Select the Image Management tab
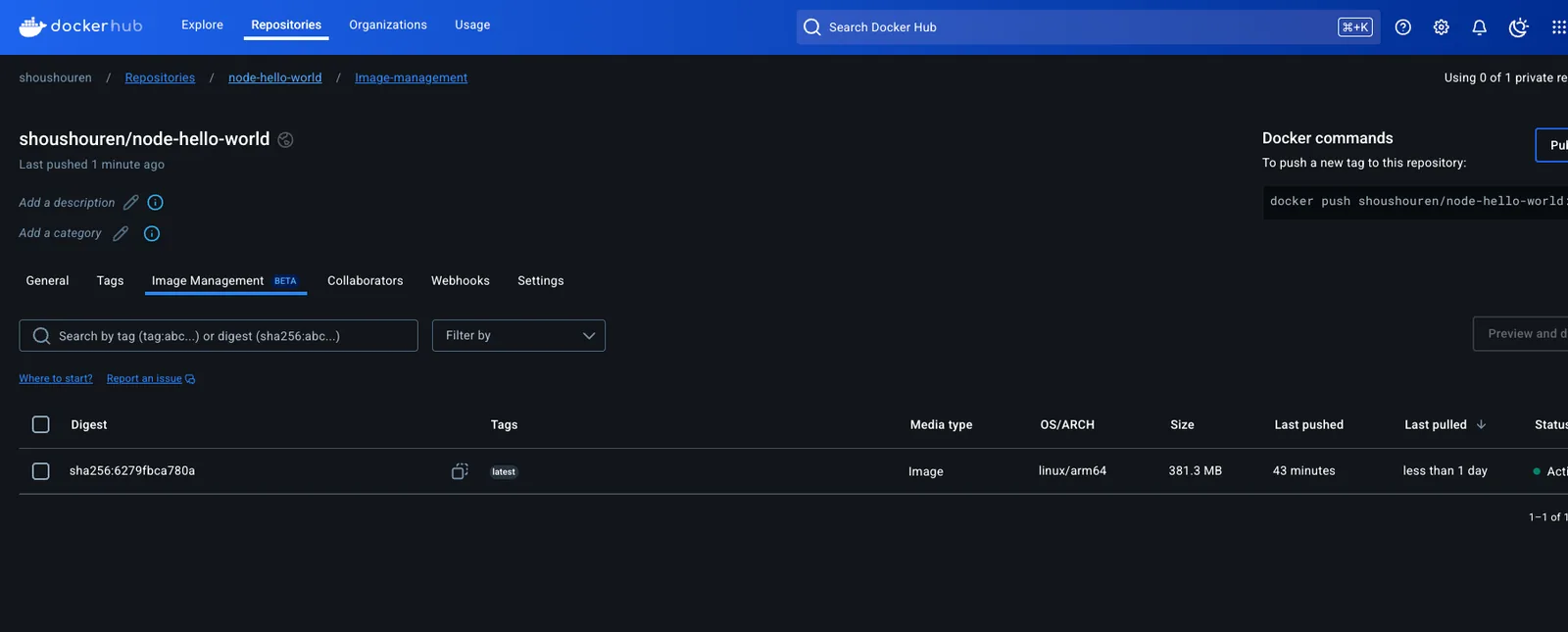The image size is (1568, 632). 224,280
